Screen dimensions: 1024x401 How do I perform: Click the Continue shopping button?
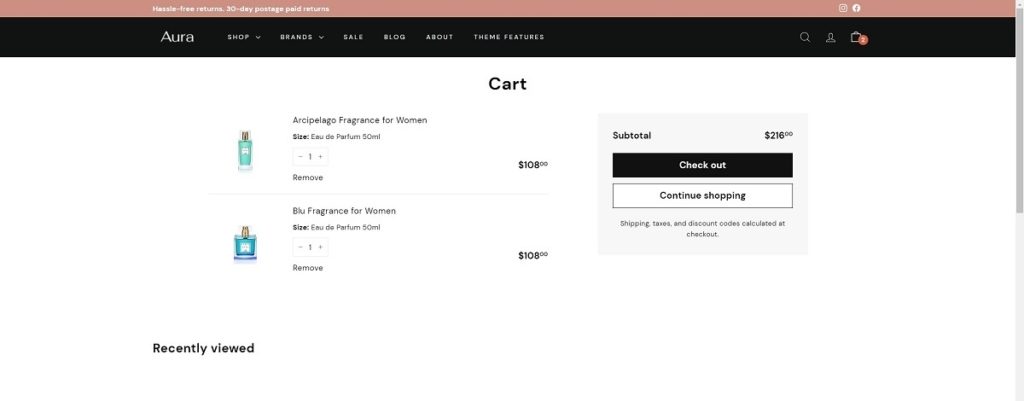[702, 195]
